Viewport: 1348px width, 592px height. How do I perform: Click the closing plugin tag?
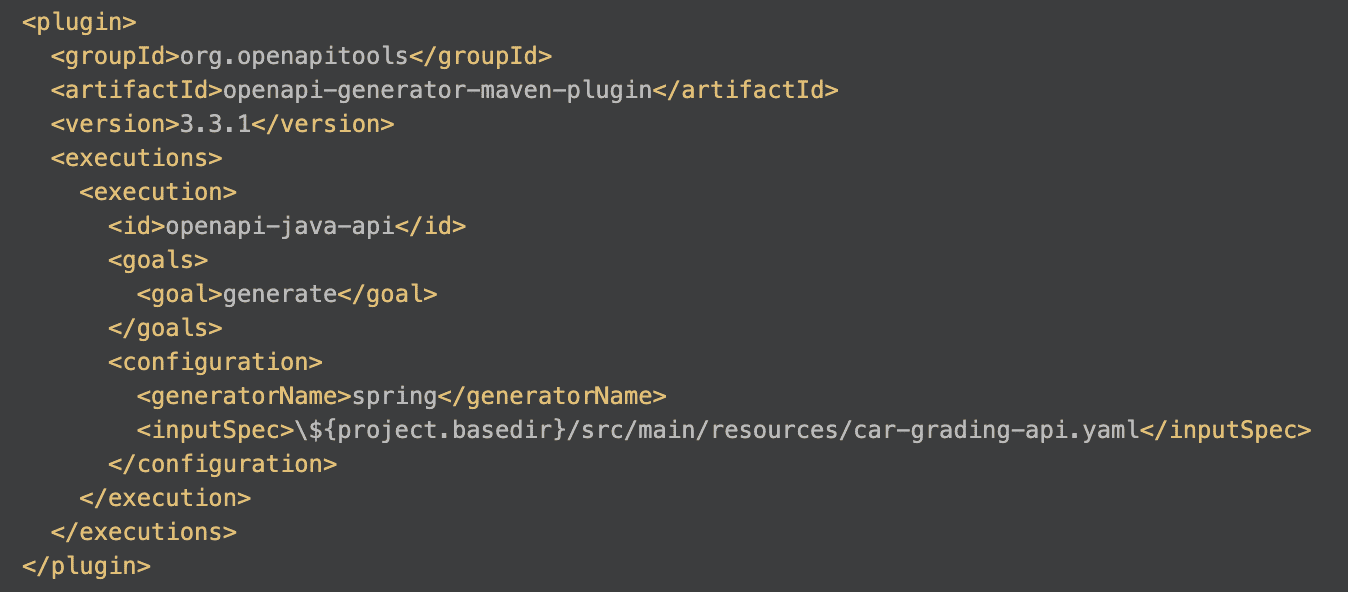click(x=86, y=566)
